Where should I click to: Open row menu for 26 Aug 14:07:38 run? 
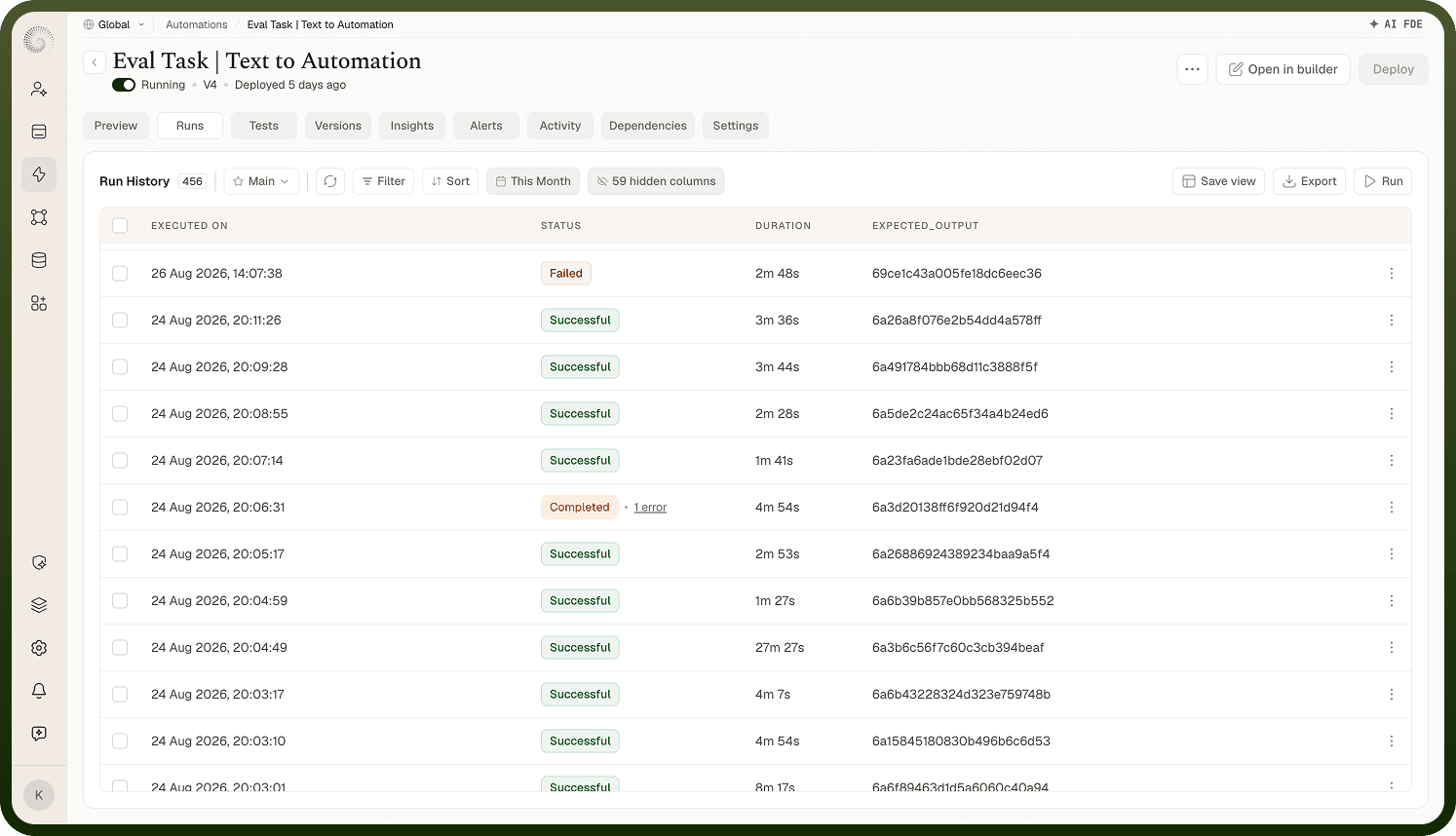pyautogui.click(x=1391, y=274)
